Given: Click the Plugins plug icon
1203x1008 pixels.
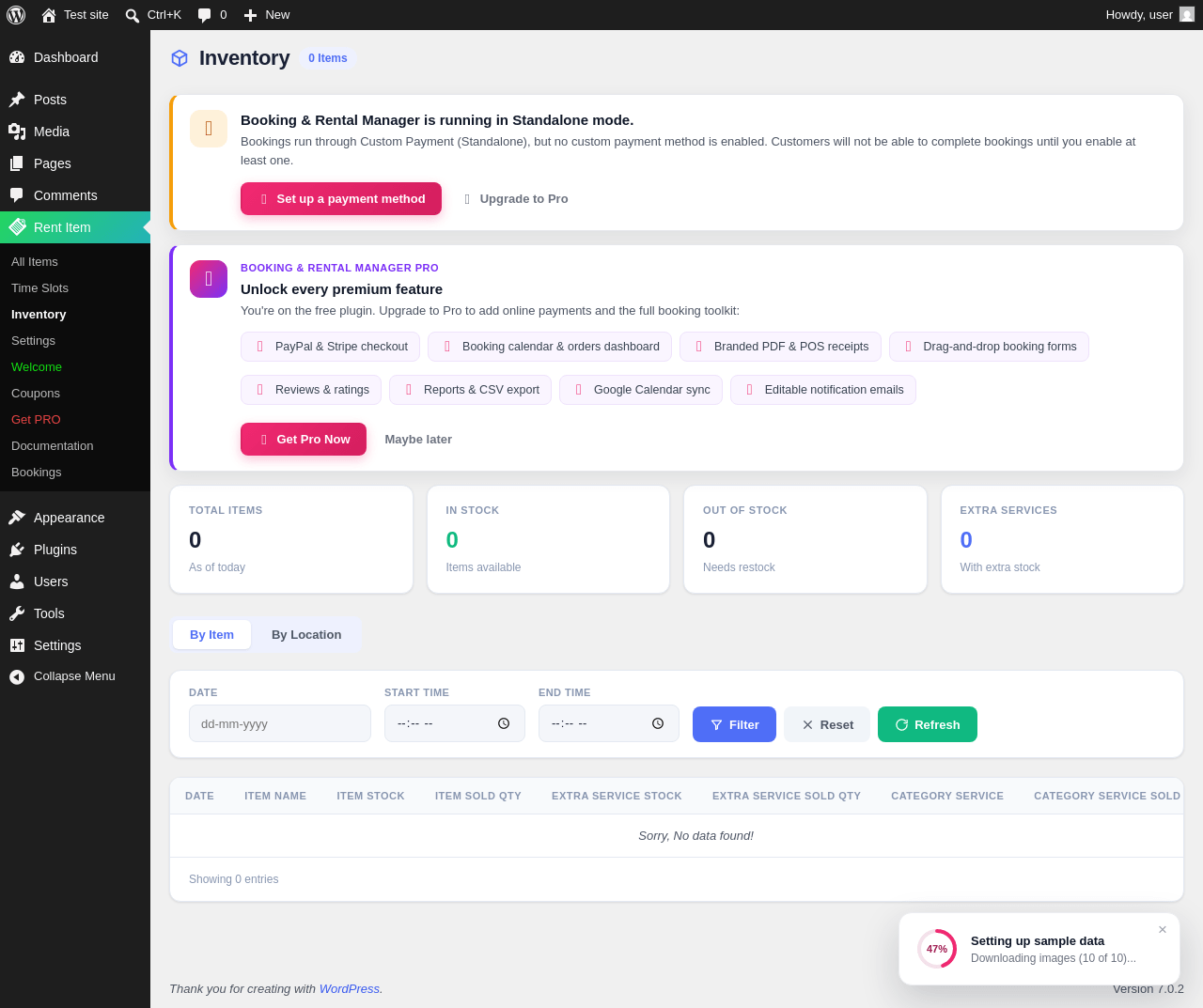Looking at the screenshot, I should [17, 550].
